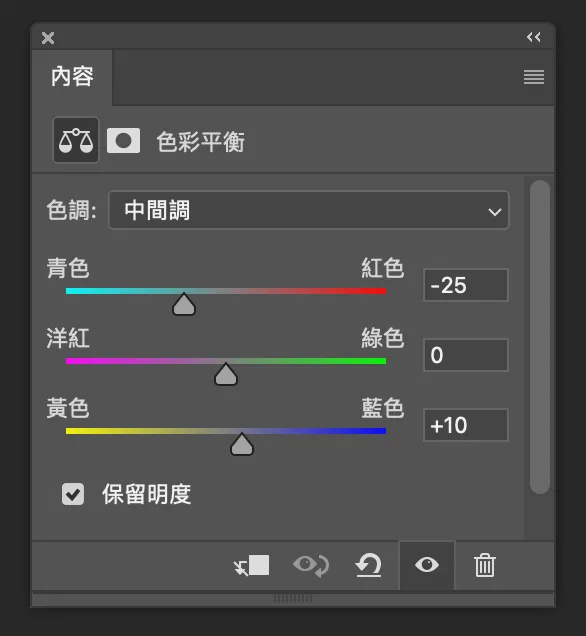Viewport: 586px width, 636px height.
Task: Open the 色調 dropdown showing 中間調
Action: pos(309,211)
